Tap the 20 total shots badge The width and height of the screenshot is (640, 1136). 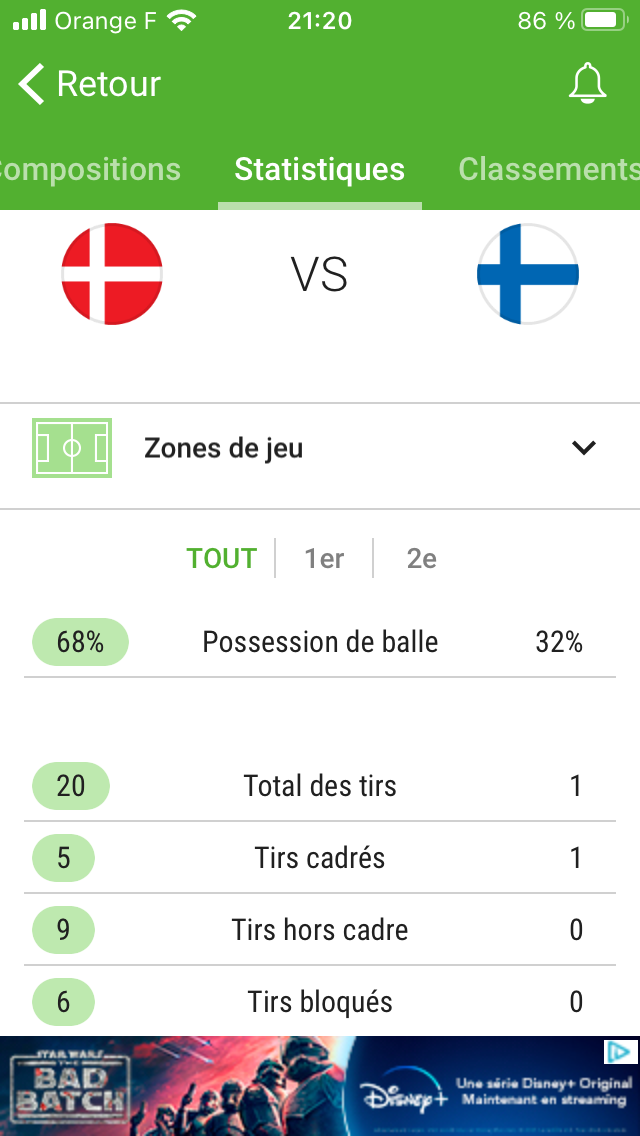[71, 786]
